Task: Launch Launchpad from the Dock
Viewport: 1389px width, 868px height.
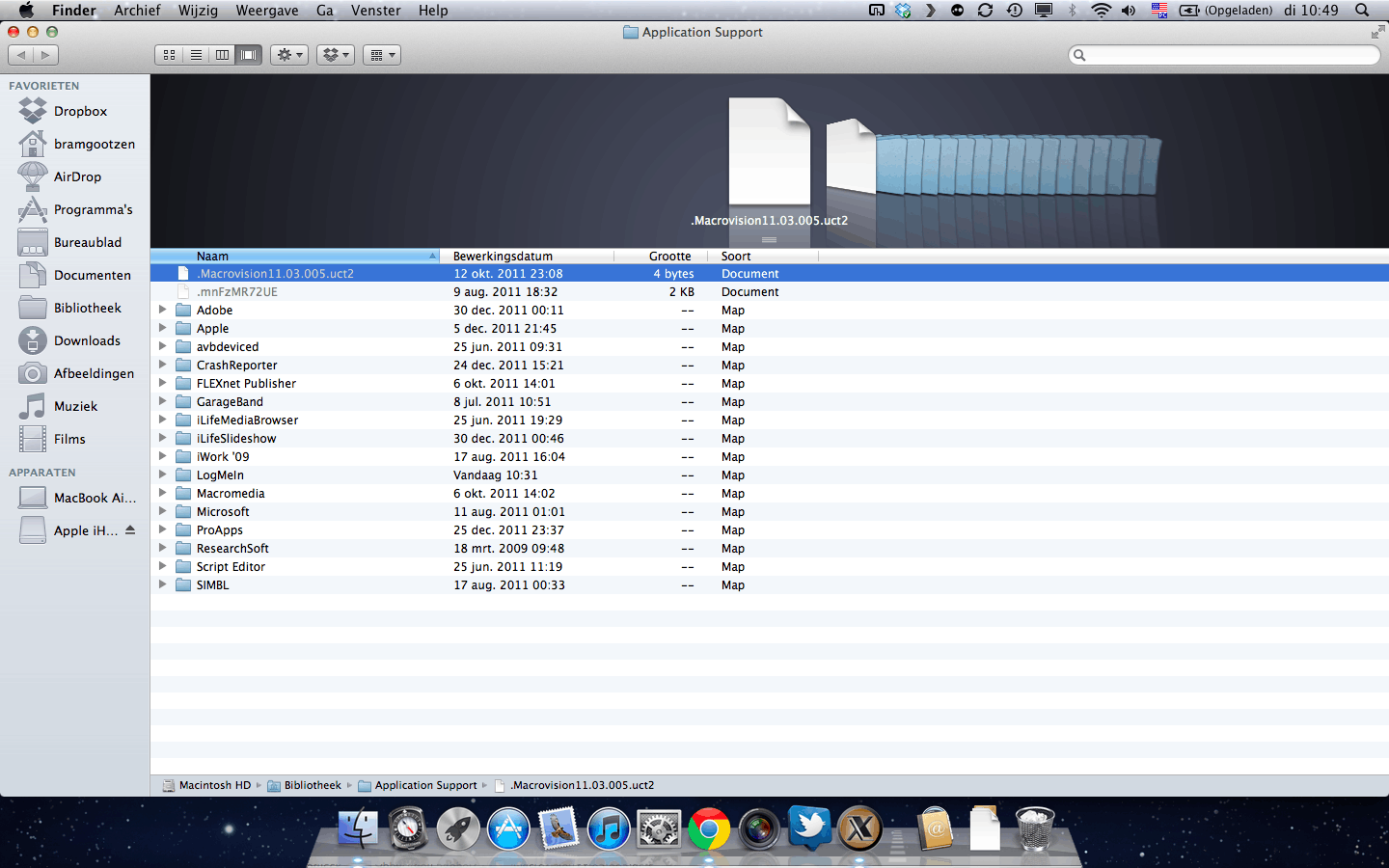Action: pos(458,828)
